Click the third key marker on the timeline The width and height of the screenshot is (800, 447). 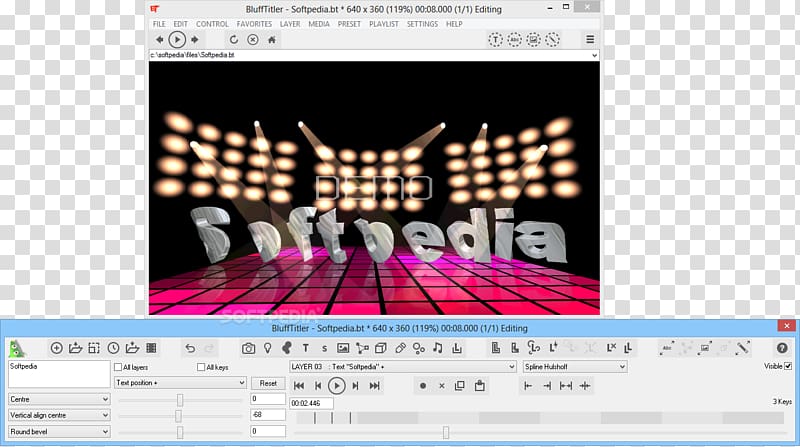coord(351,418)
